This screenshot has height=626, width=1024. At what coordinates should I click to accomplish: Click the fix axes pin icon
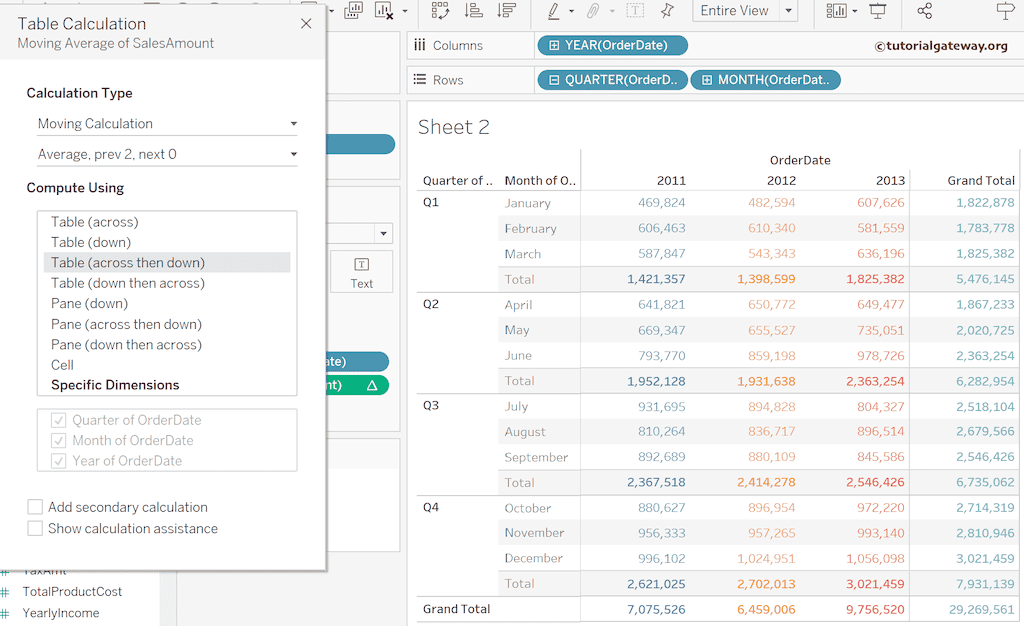(x=667, y=10)
